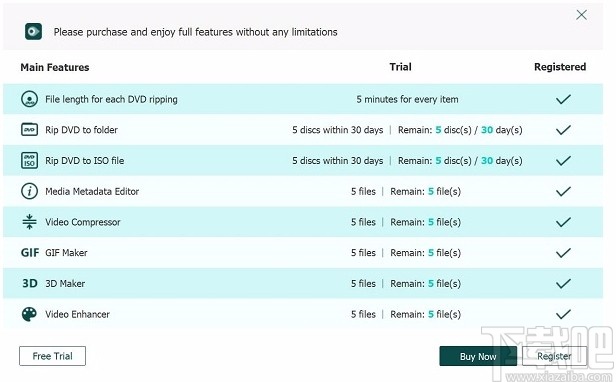The height and width of the screenshot is (382, 616).
Task: Start the Free Trial
Action: [52, 356]
